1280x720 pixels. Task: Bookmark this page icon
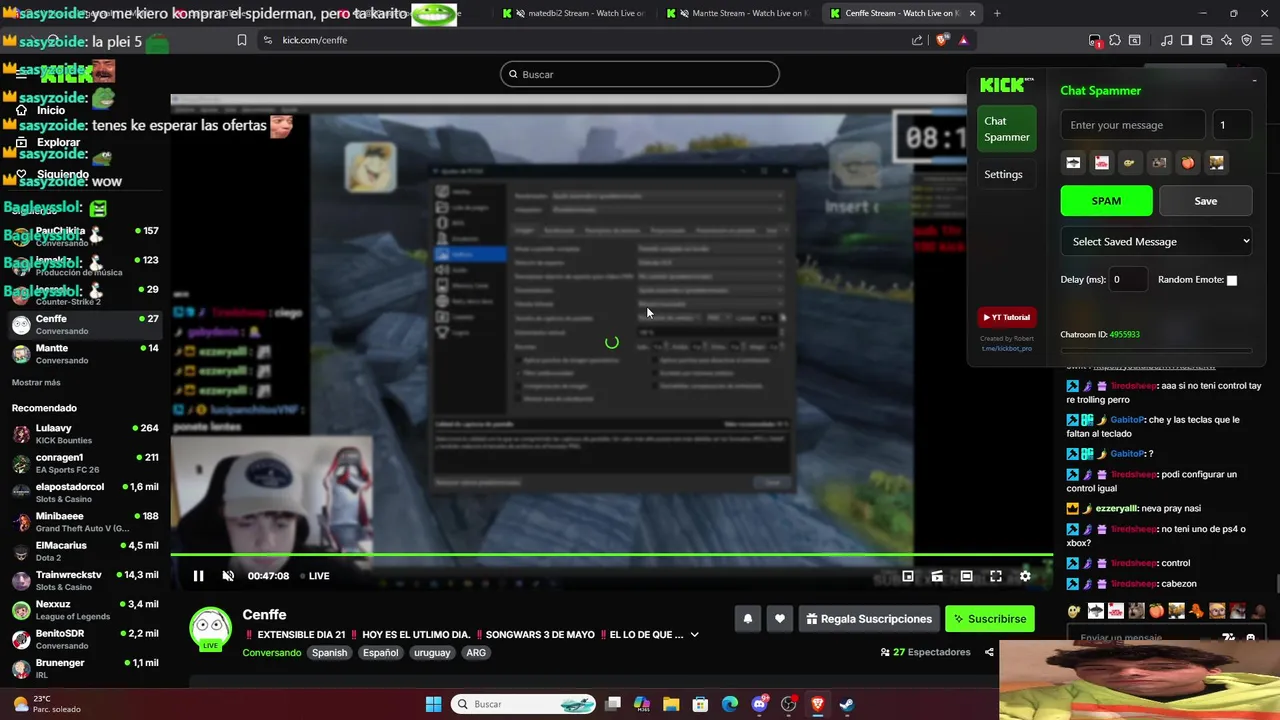242,40
